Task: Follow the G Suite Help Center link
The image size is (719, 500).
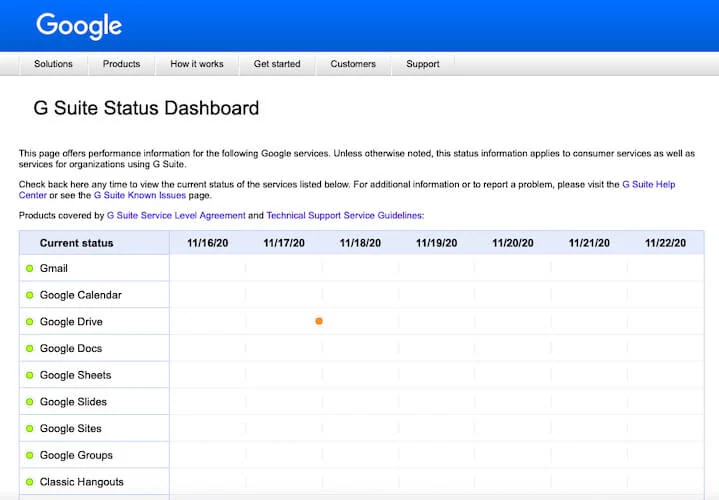Action: (648, 184)
